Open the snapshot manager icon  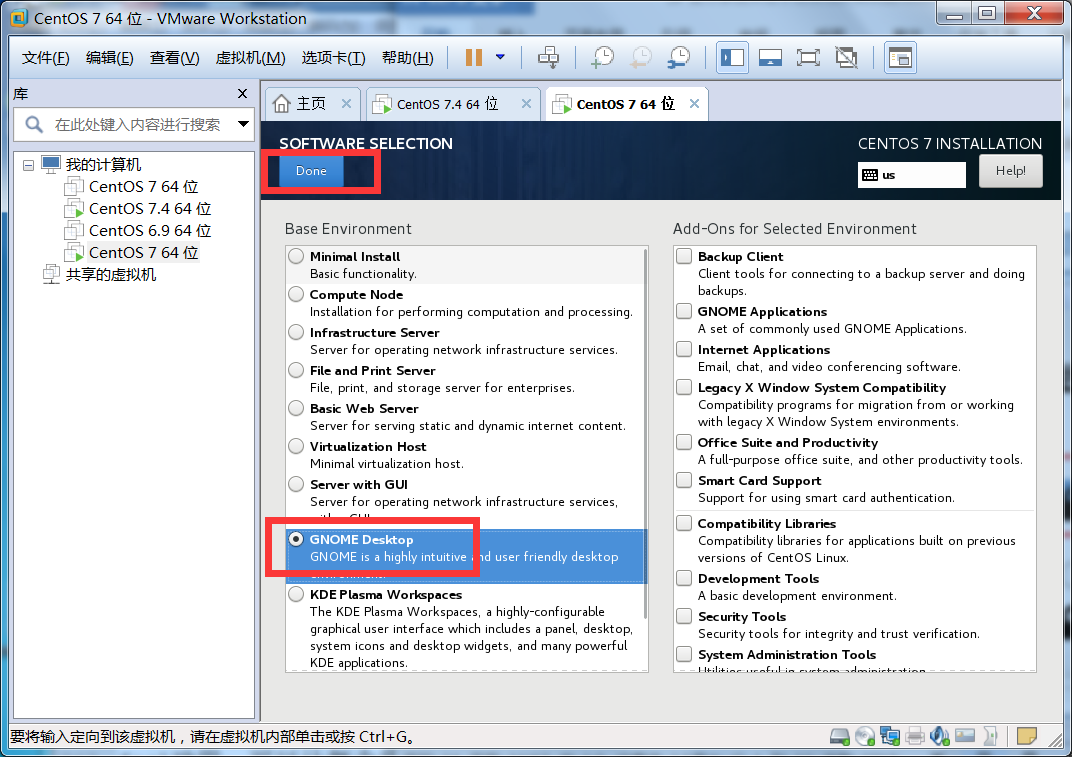coord(679,57)
